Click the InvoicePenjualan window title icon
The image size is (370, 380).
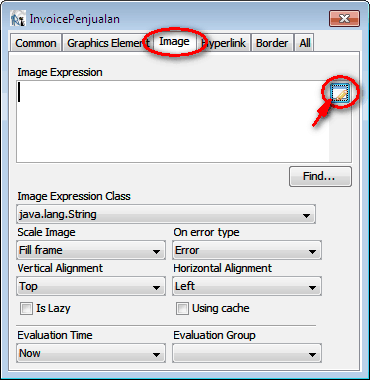pyautogui.click(x=18, y=18)
